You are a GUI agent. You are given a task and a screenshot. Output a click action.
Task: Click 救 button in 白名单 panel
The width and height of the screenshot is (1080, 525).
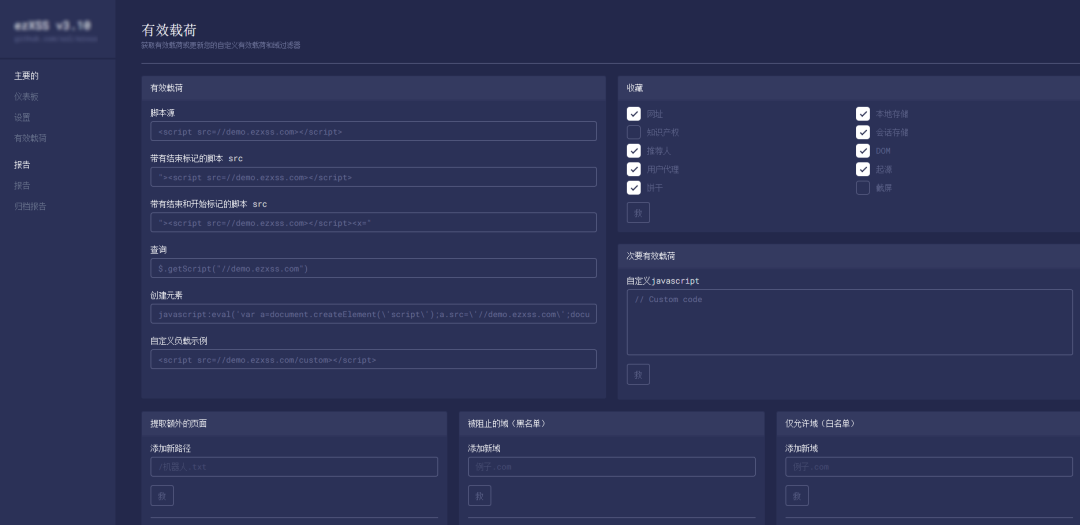[797, 496]
